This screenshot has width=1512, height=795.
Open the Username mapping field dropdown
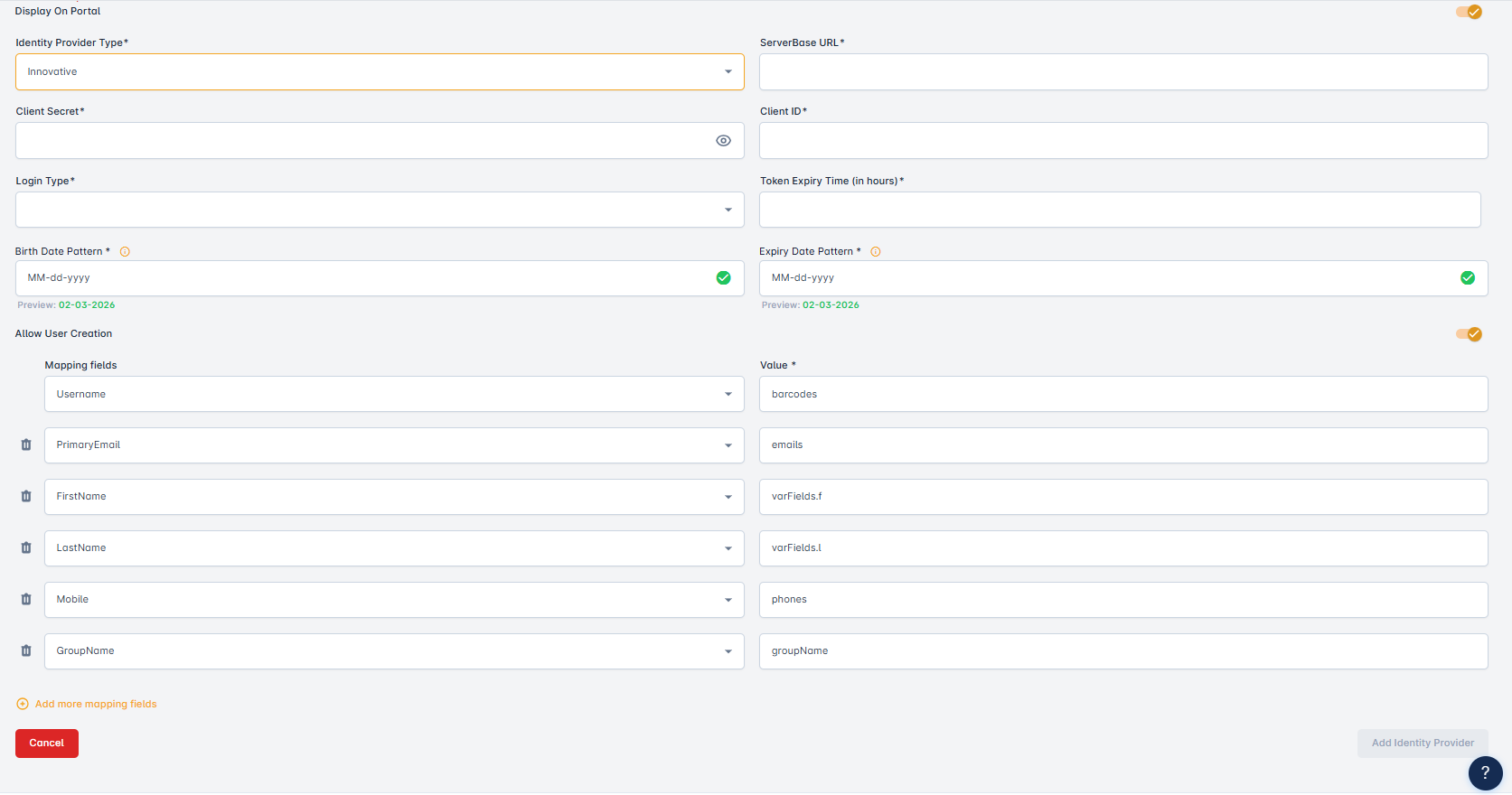pos(394,395)
